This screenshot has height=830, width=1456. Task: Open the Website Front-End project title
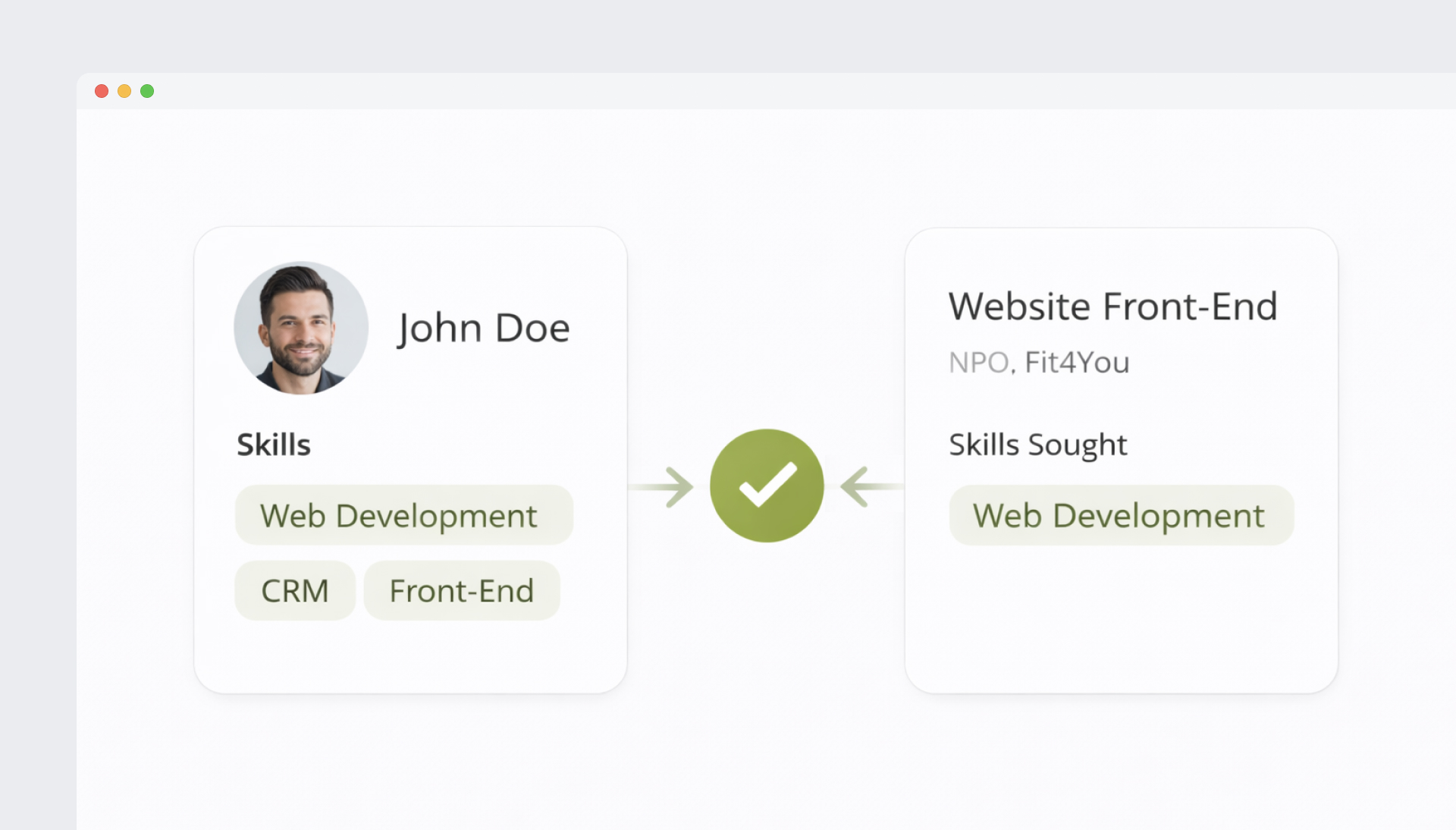1112,307
